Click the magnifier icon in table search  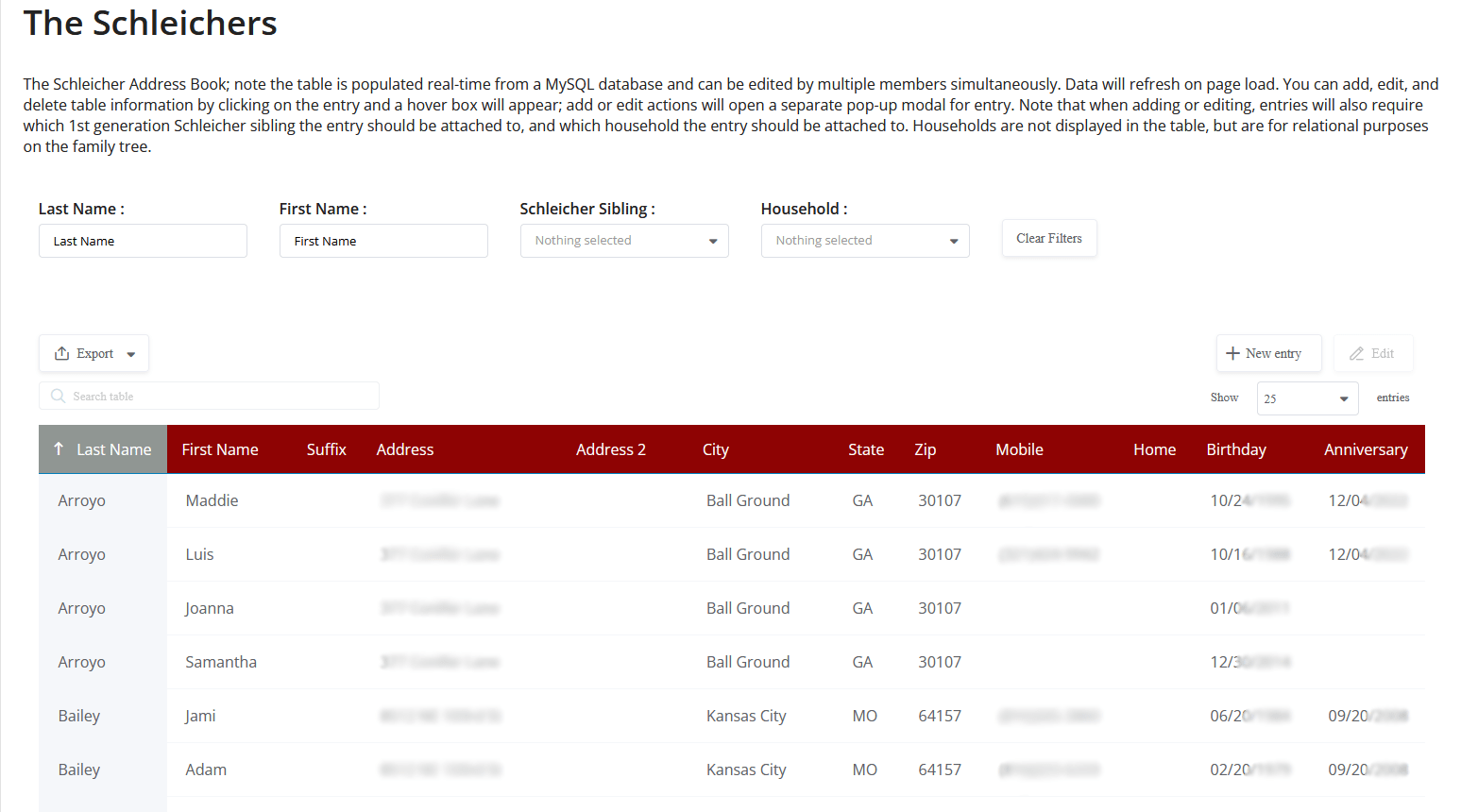[x=59, y=397]
